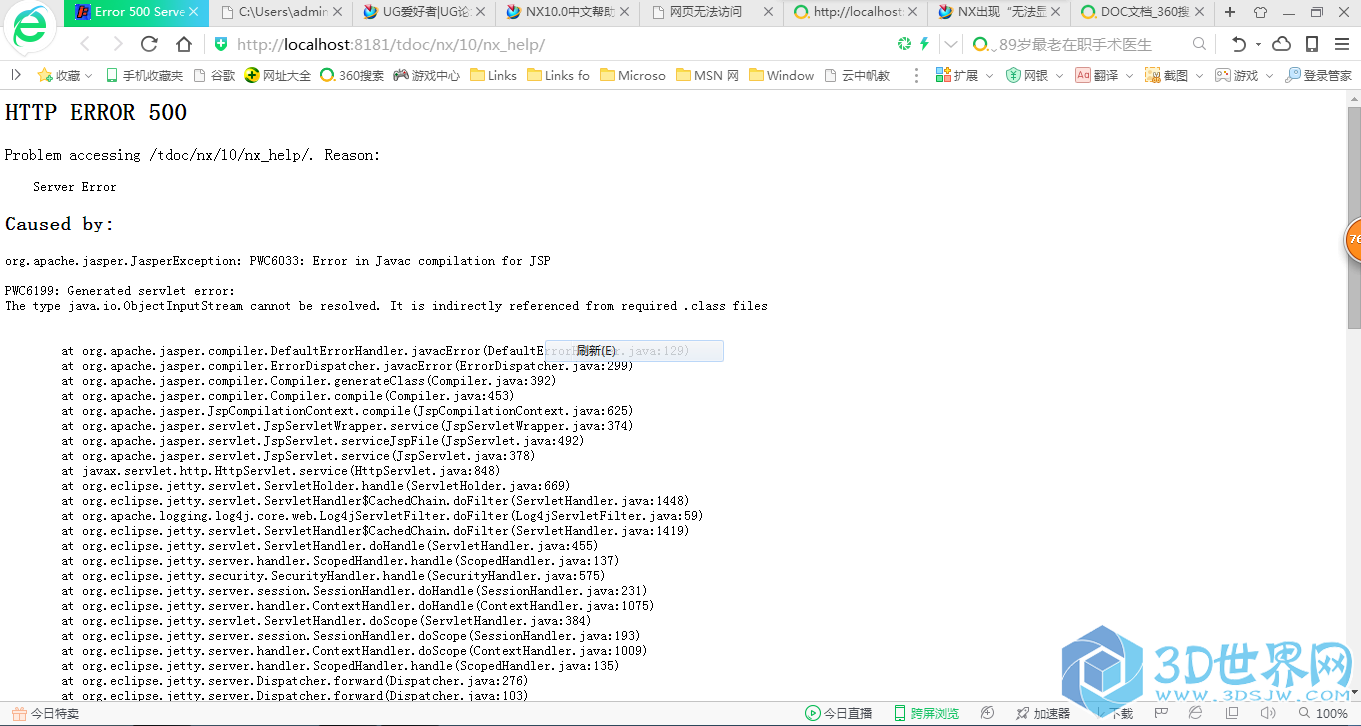Go back to previous page

point(85,44)
